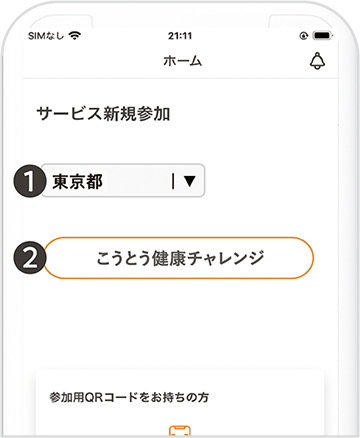The height and width of the screenshot is (438, 360).
Task: Click the 東京都 text in the selector
Action: click(77, 182)
